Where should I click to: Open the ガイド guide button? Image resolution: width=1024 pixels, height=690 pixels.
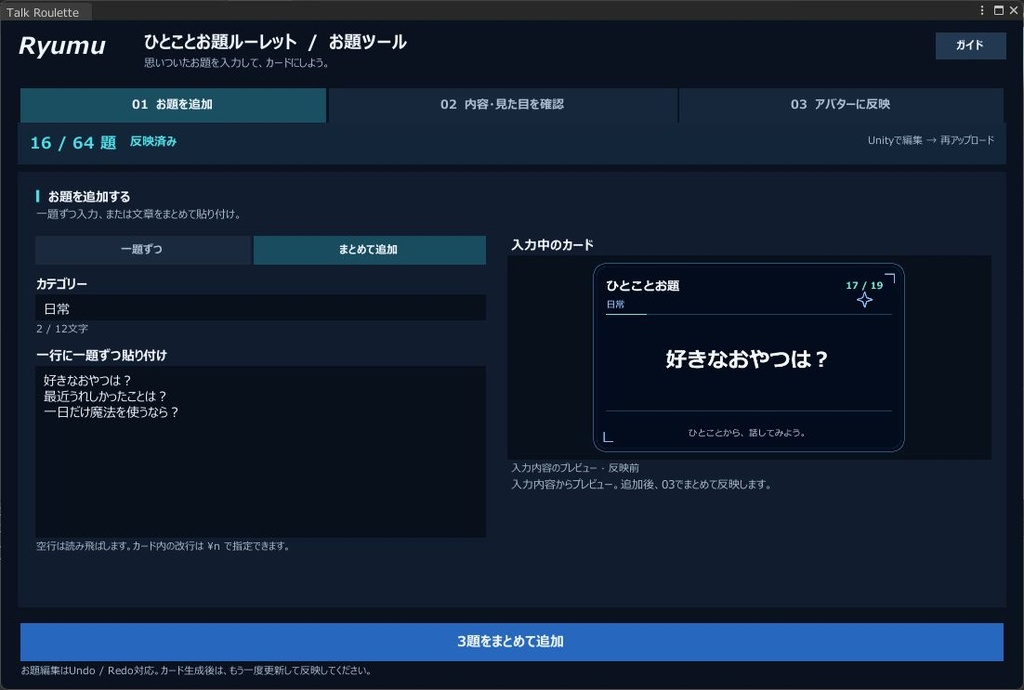pos(970,45)
